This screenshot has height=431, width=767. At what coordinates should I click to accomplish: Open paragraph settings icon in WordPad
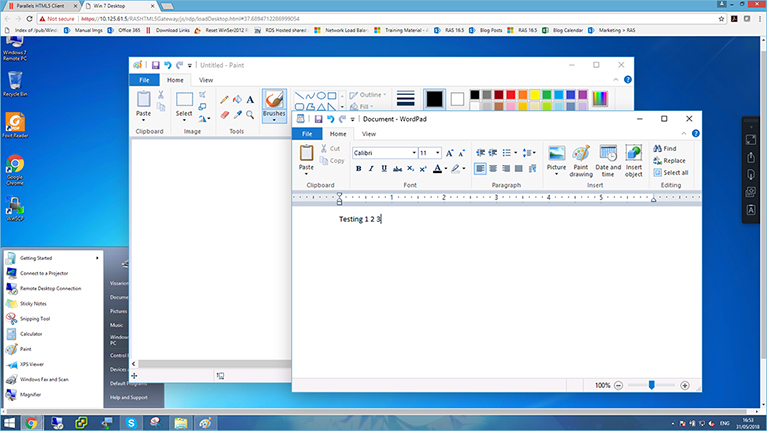pyautogui.click(x=532, y=169)
